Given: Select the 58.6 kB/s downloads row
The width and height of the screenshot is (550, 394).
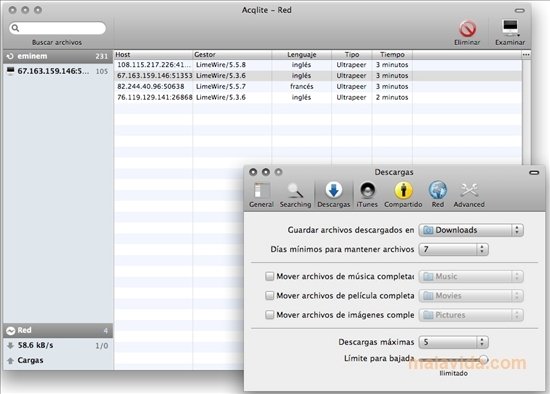Looking at the screenshot, I should tap(58, 346).
